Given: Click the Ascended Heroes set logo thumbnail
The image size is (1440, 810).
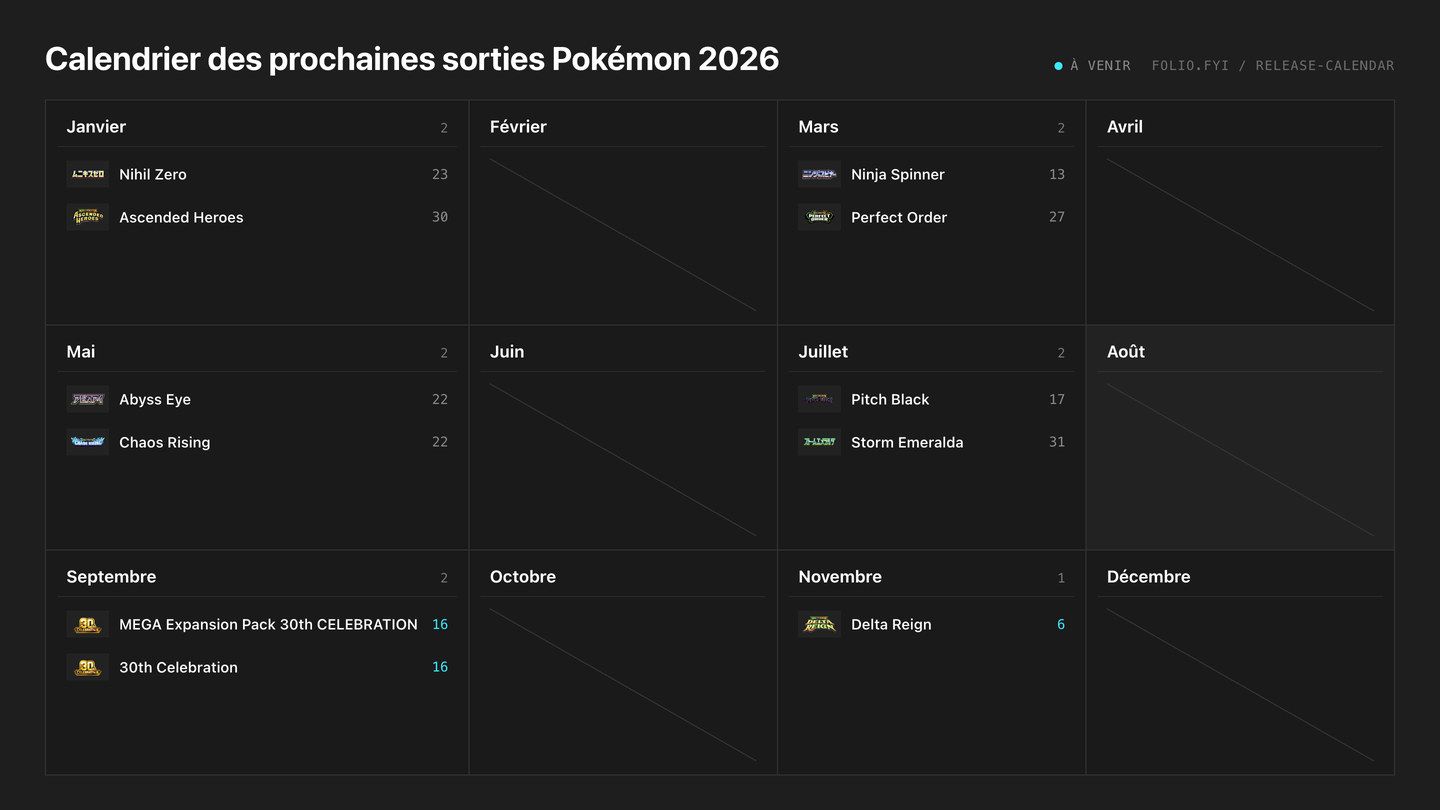Looking at the screenshot, I should click(88, 217).
